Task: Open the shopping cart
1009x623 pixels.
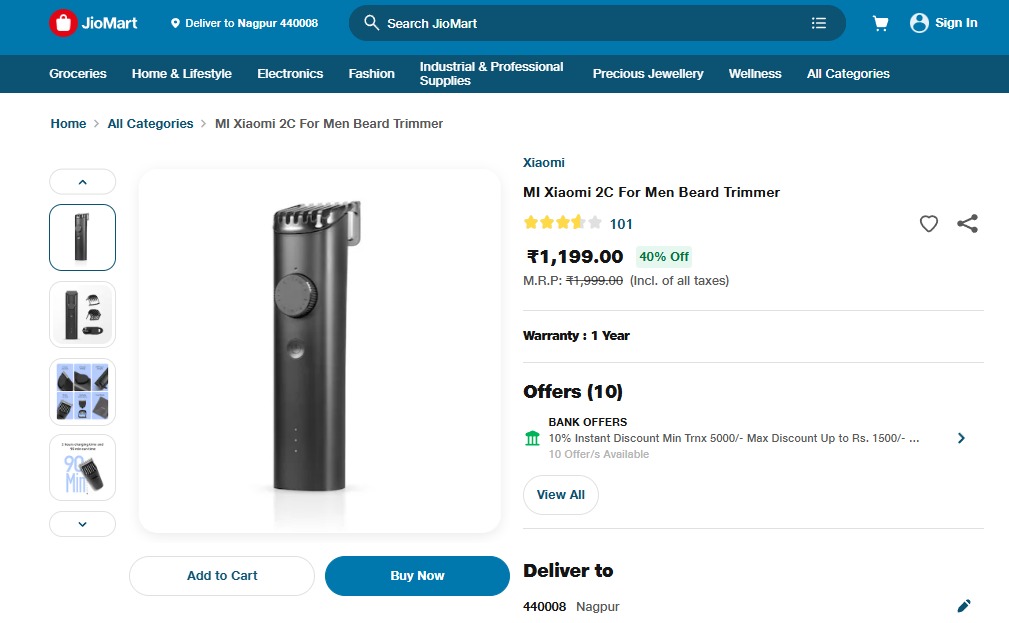Action: [x=880, y=23]
